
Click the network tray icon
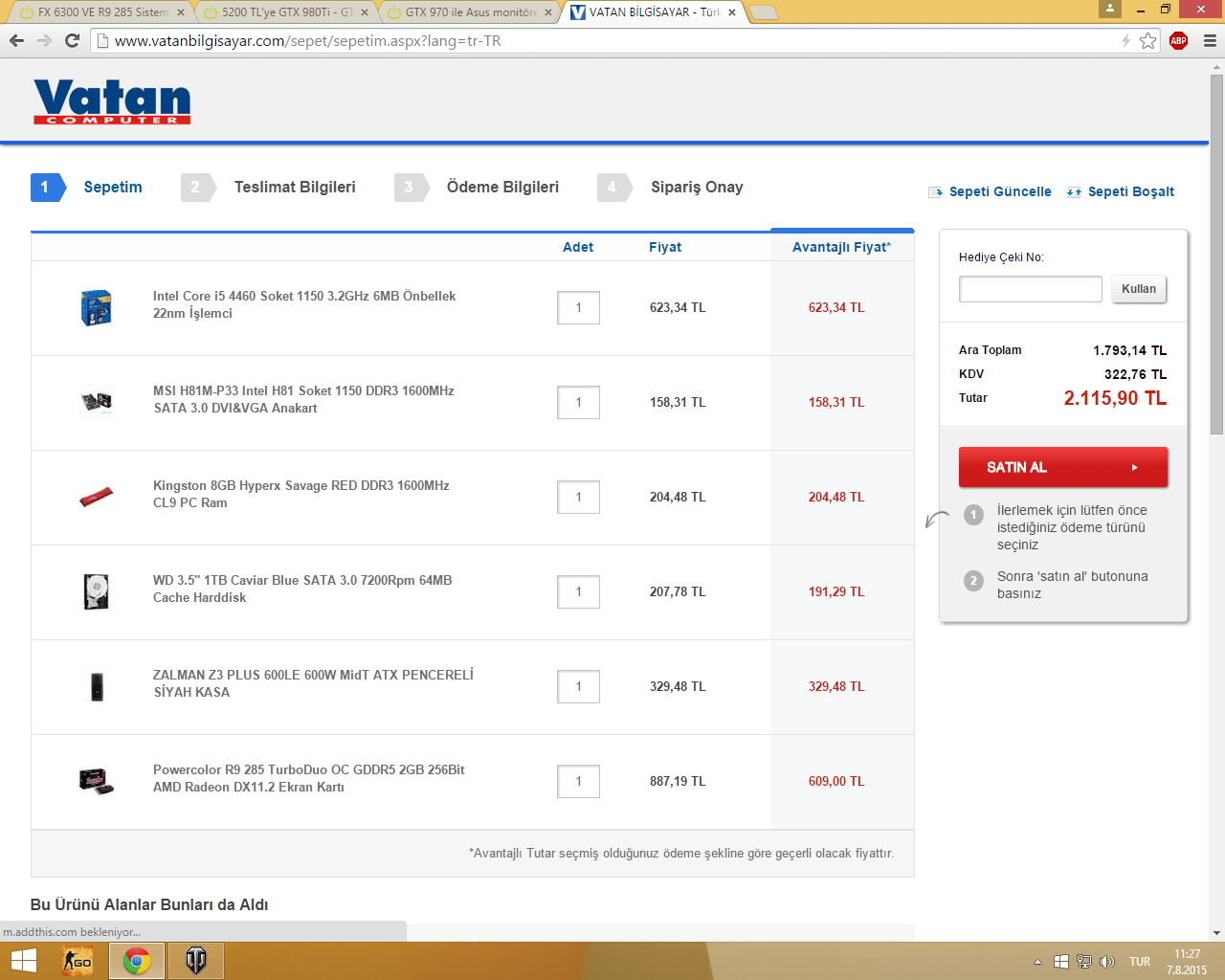tap(1084, 962)
